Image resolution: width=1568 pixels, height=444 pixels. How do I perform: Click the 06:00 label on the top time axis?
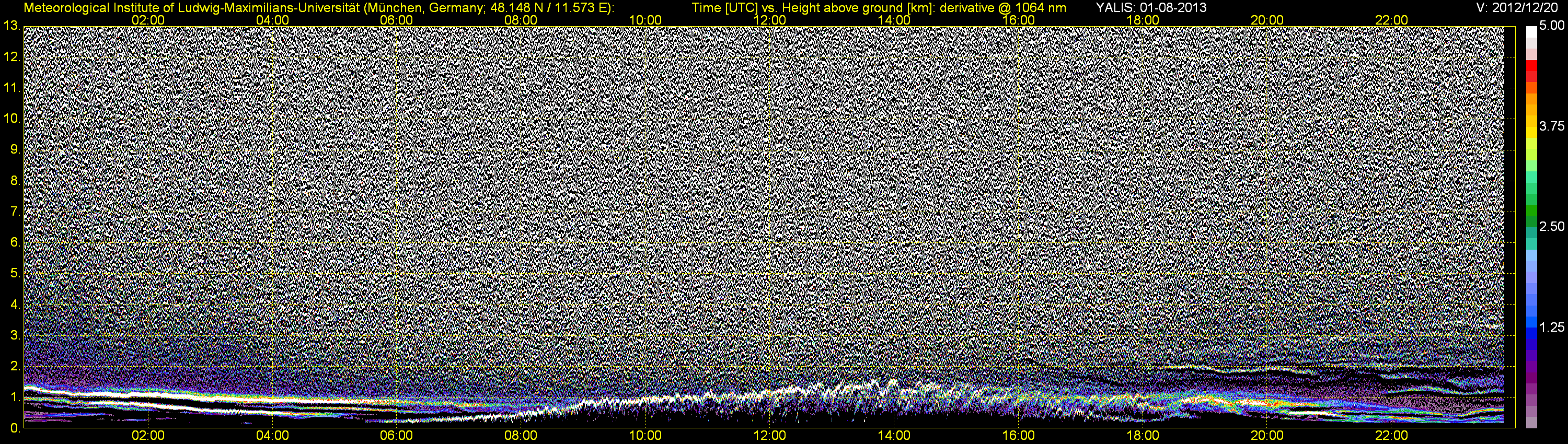tap(397, 20)
